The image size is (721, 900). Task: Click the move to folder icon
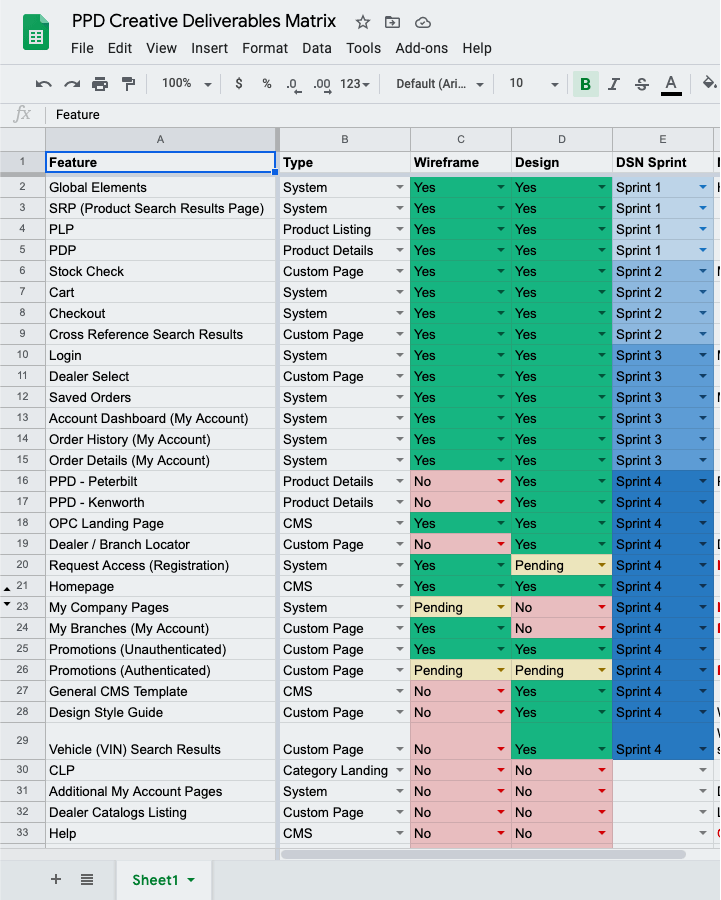pos(392,22)
